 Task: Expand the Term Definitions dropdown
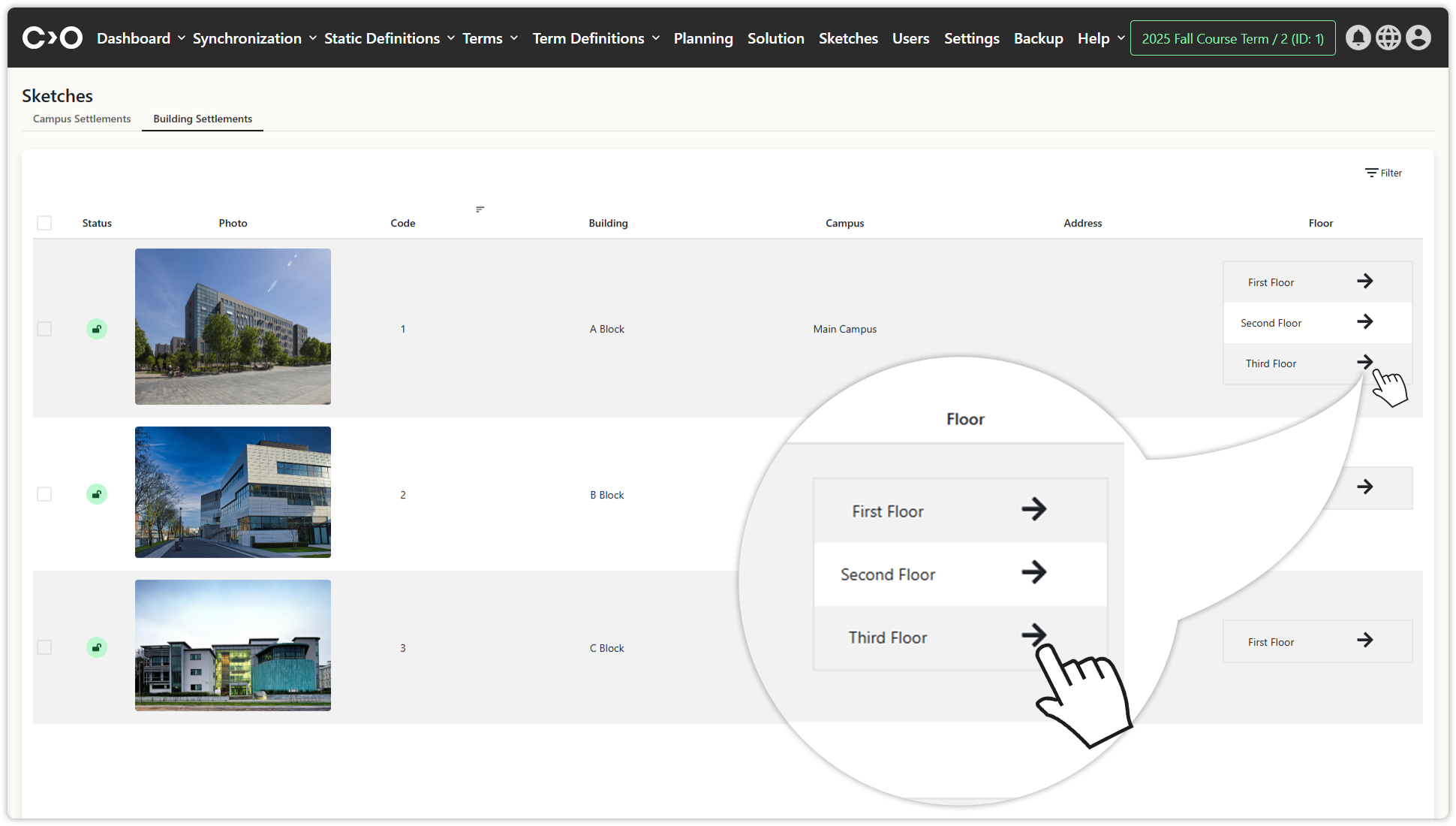[x=596, y=38]
